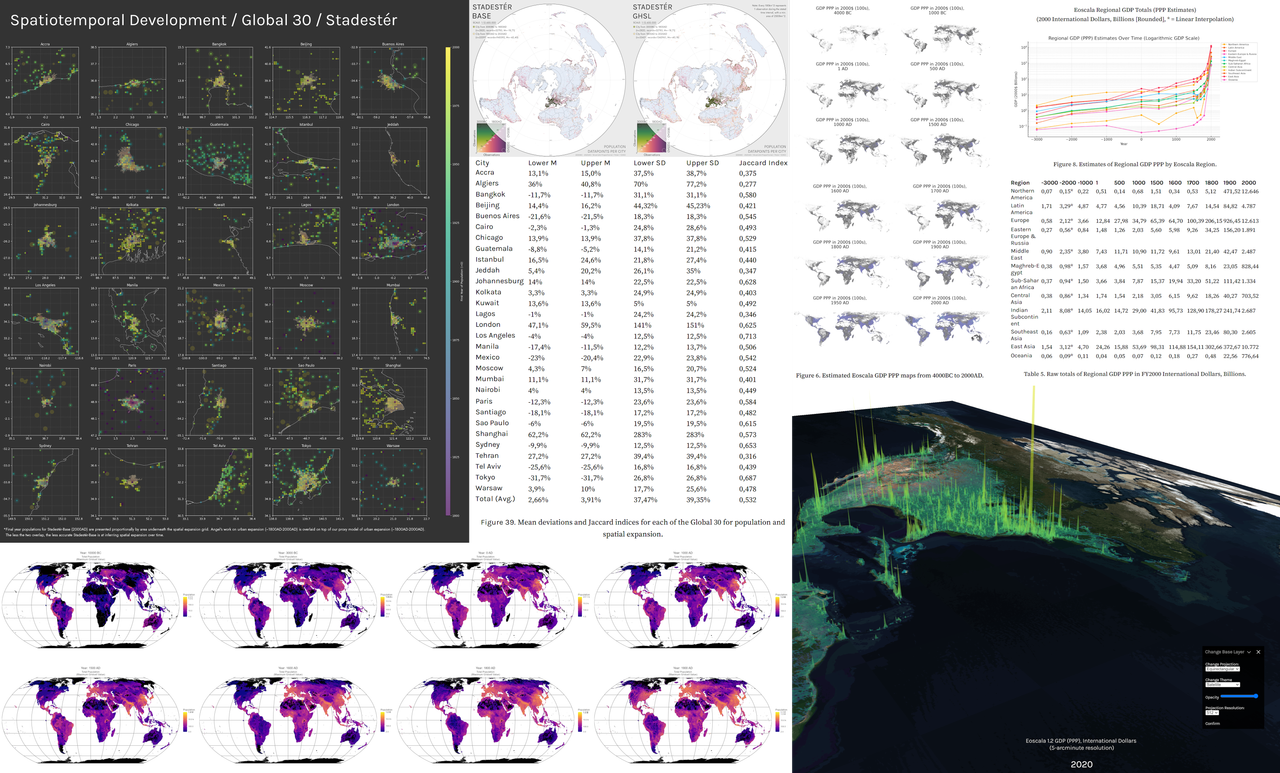The width and height of the screenshot is (1280, 773).
Task: Select the Bangkok city scatter plot
Action: (219, 79)
